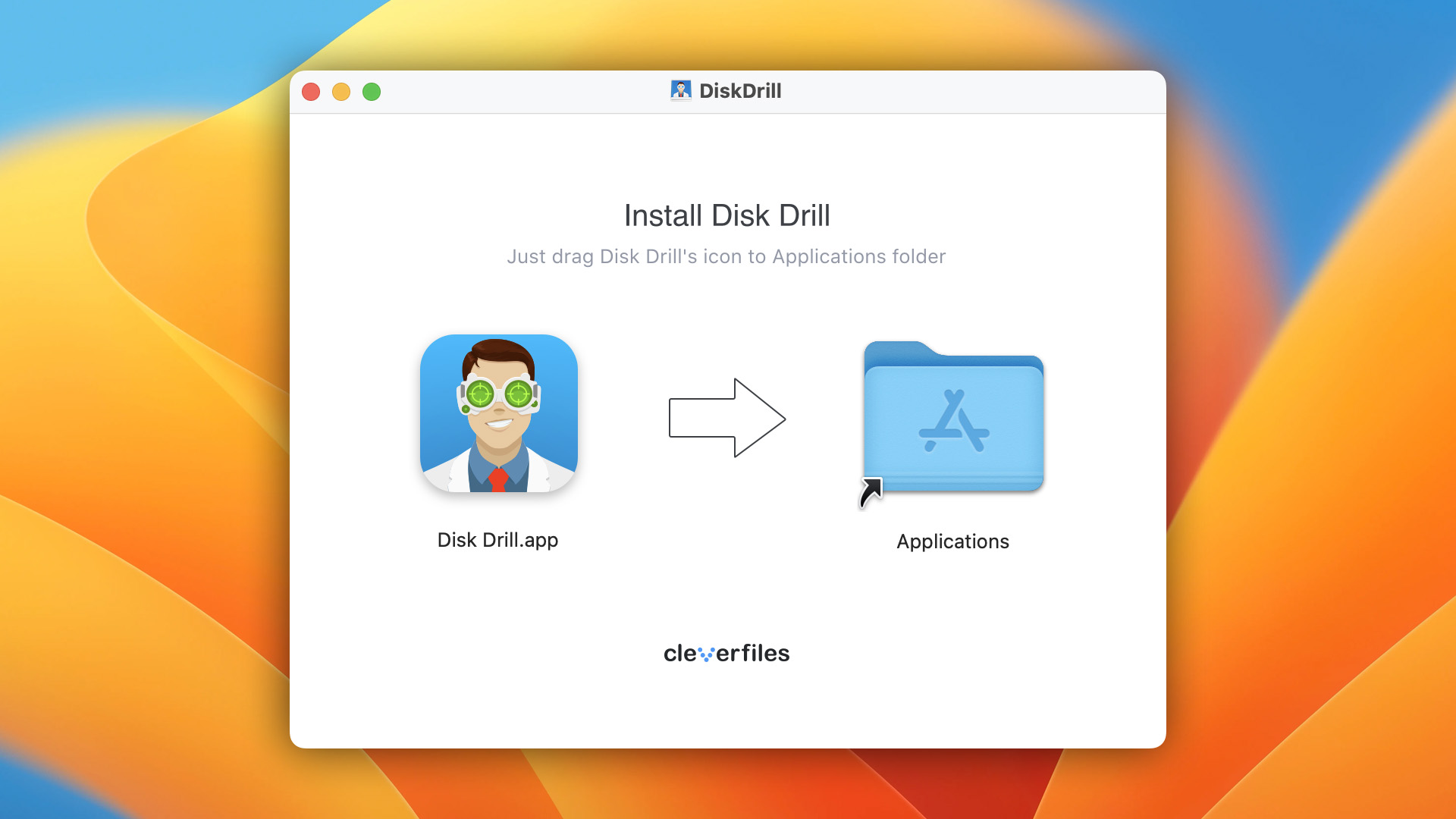Select the cleverfiles brand logo
This screenshot has height=819, width=1456.
728,653
